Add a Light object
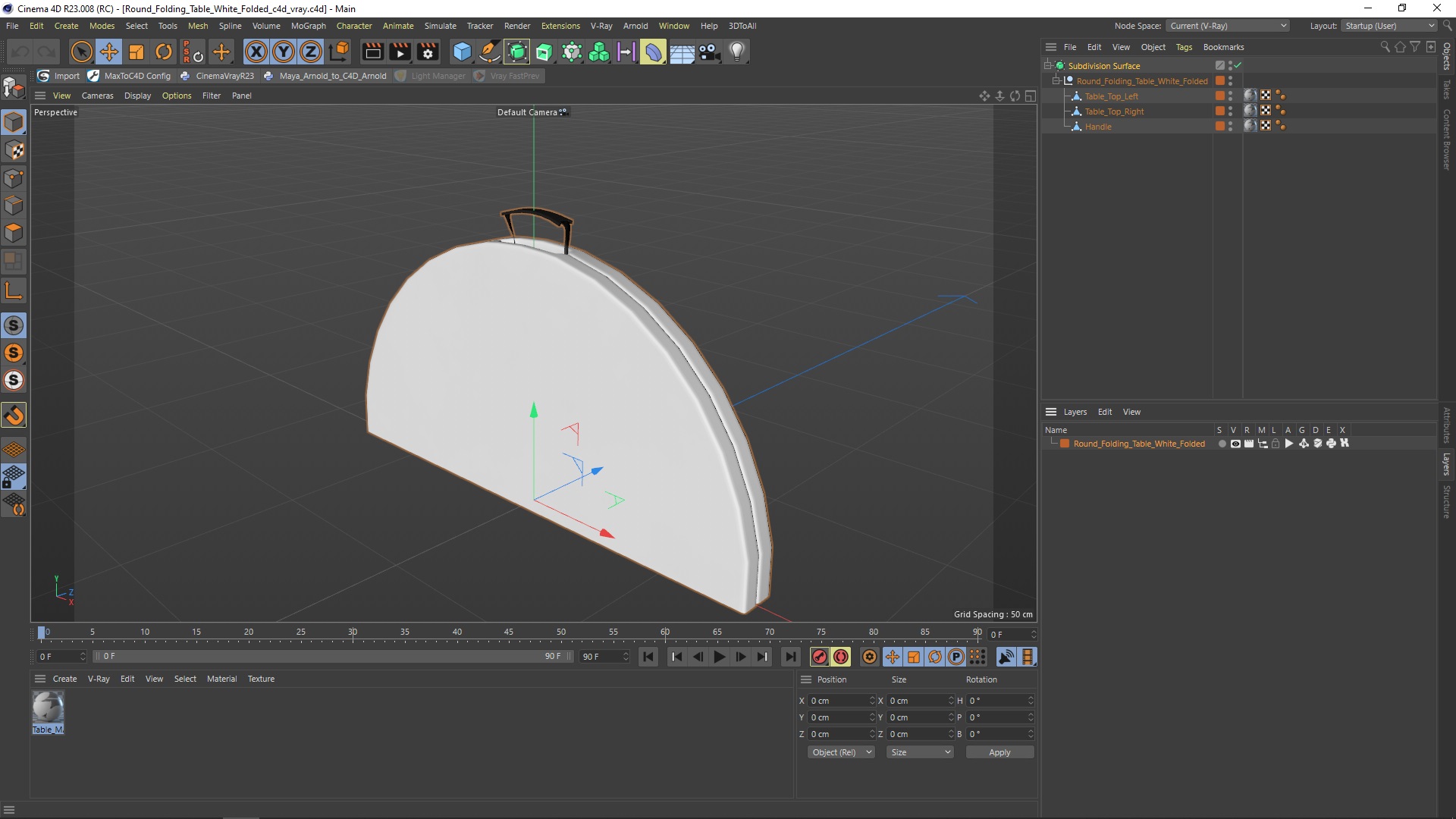Viewport: 1456px width, 819px height. tap(737, 52)
